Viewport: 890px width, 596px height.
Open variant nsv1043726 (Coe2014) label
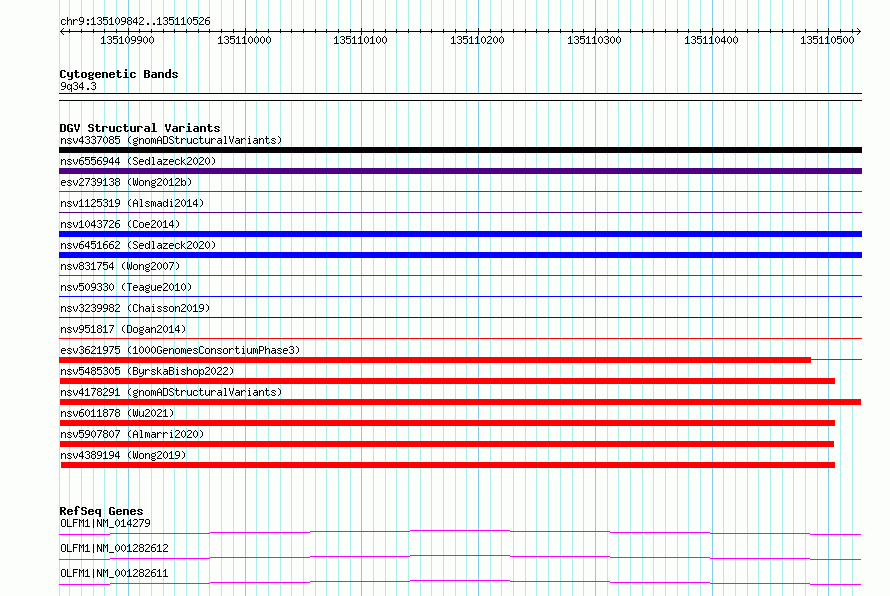(x=120, y=224)
